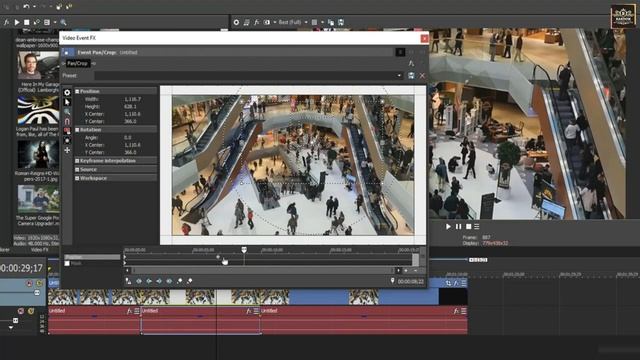Toggle the snapping magnet icon in Pan/Crop

click(67, 121)
